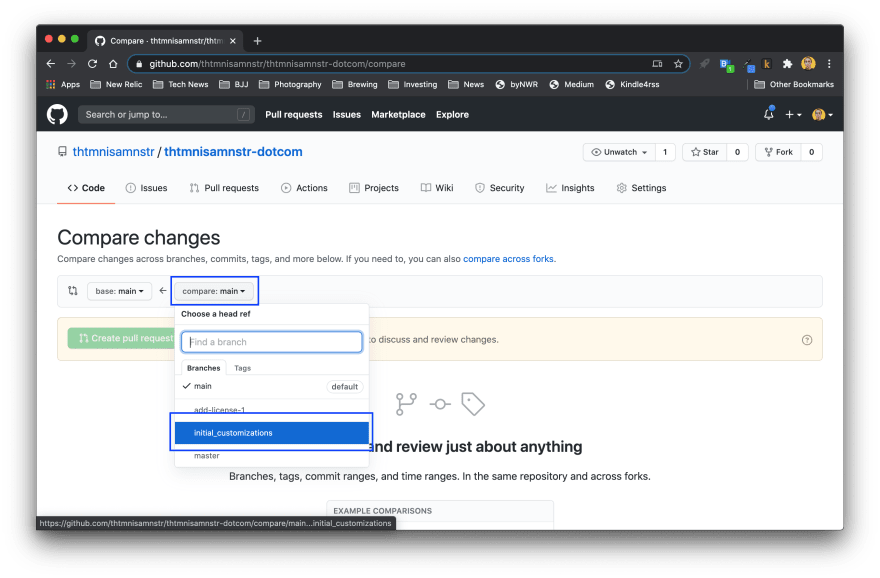Collapse the compare: main dropdown
The height and width of the screenshot is (578, 880).
pyautogui.click(x=214, y=291)
